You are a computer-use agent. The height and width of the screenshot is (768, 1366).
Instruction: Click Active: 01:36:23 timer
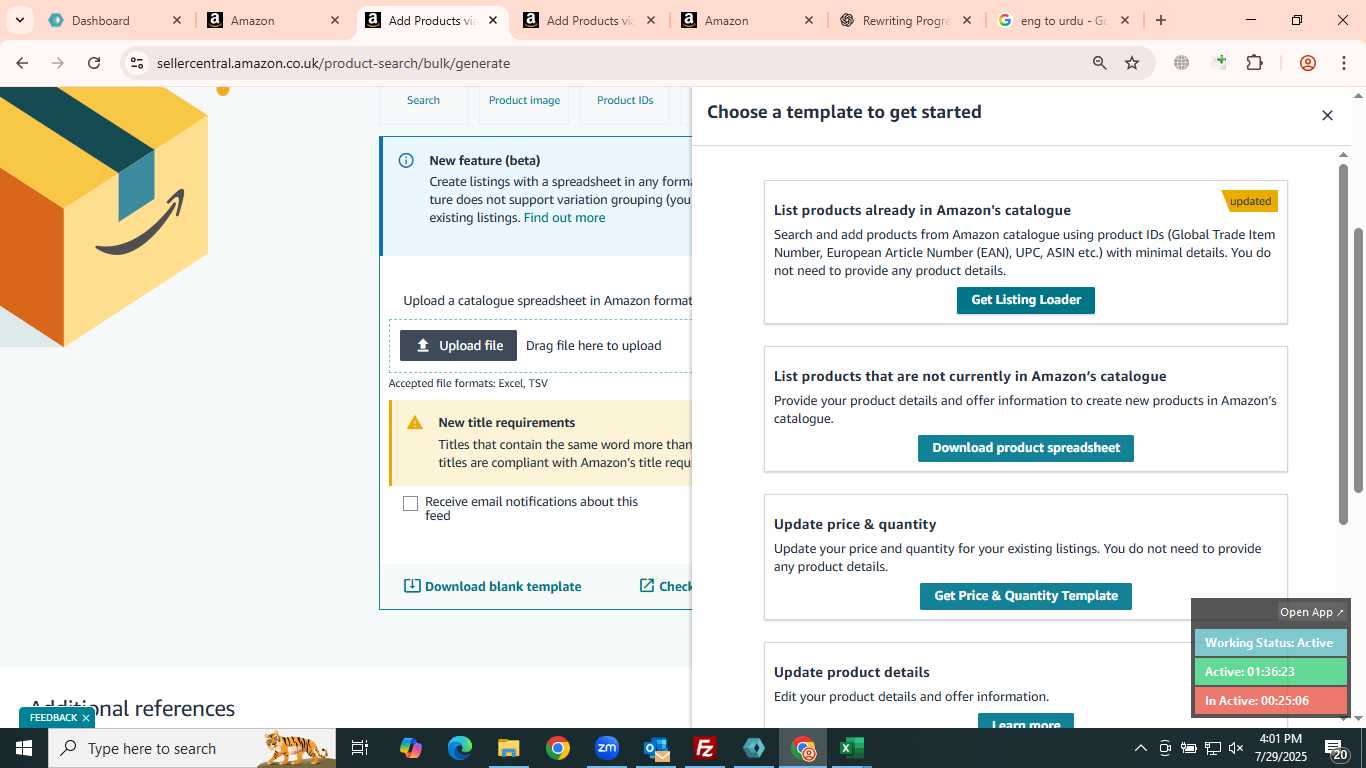tap(1270, 672)
